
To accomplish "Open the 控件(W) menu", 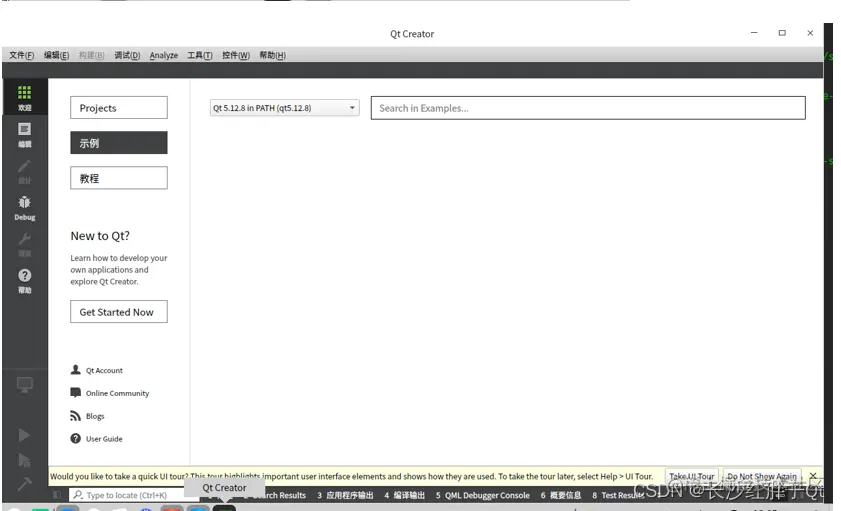I will click(235, 55).
